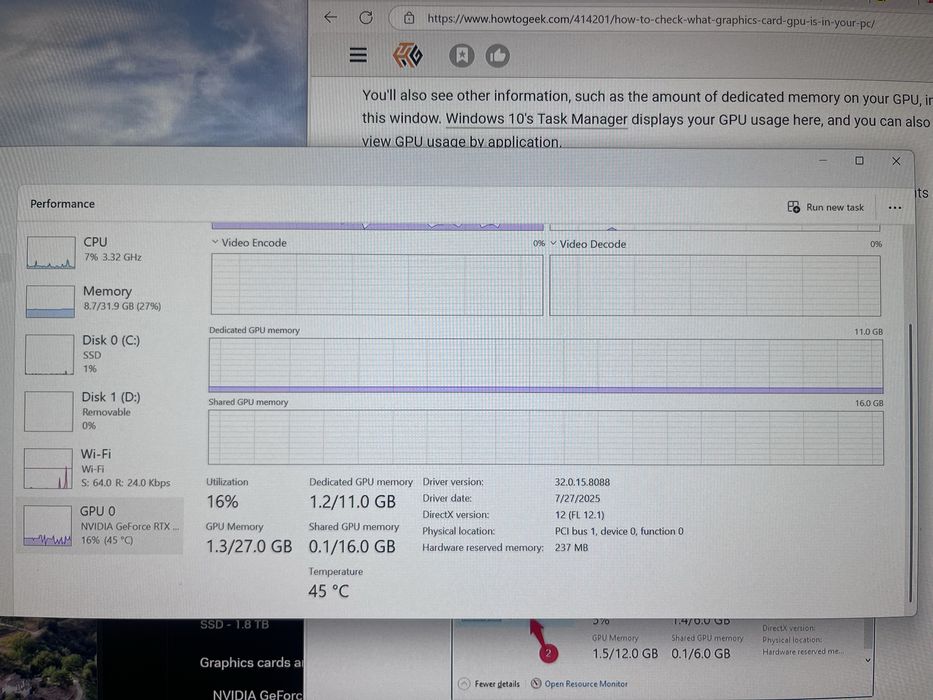Select the 1.2/11.0 GB dedicated memory value

point(352,502)
